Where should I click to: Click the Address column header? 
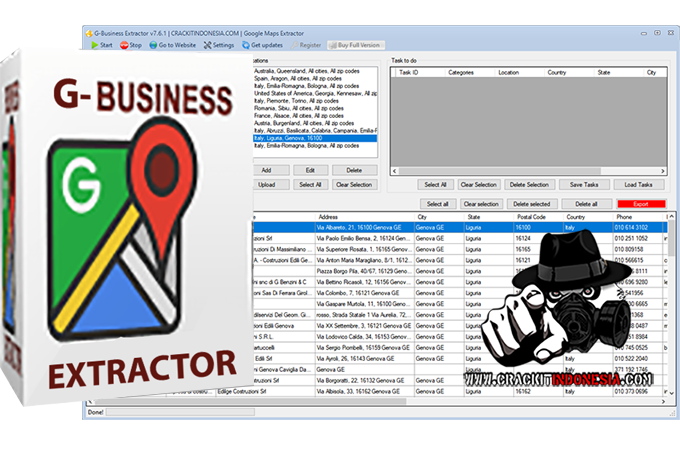(x=328, y=216)
